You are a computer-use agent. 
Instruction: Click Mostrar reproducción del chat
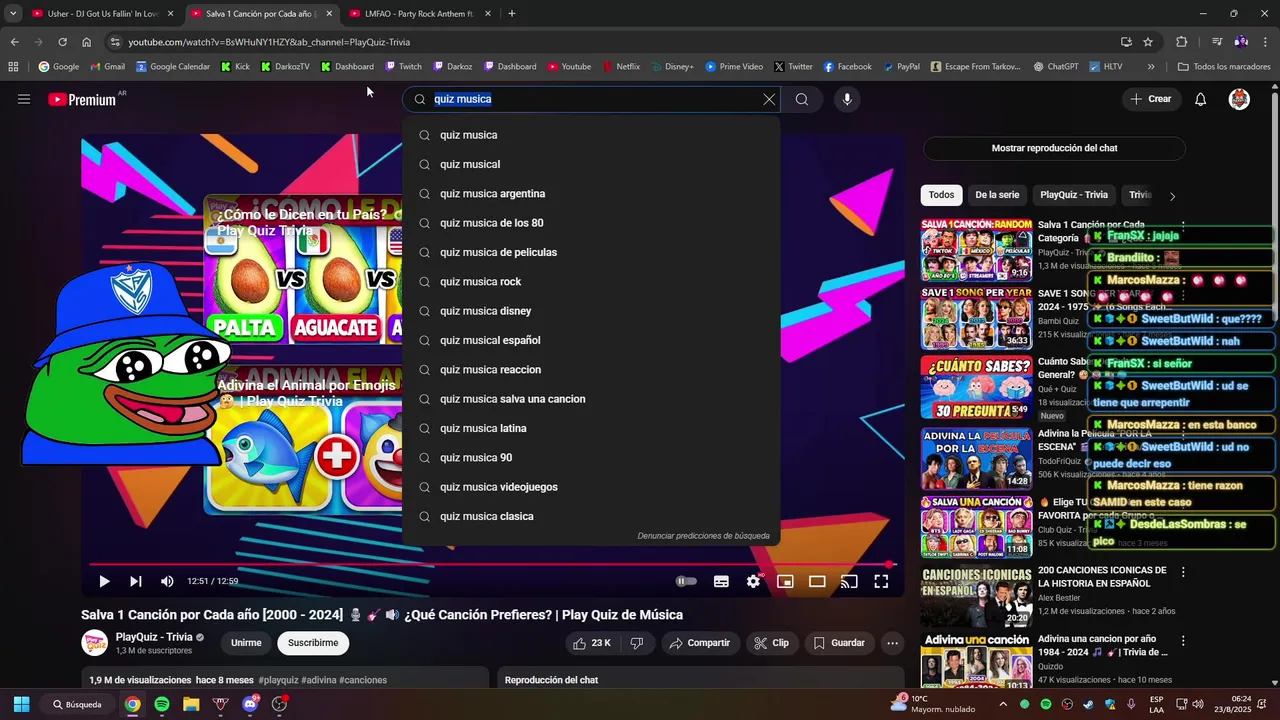[x=1054, y=148]
